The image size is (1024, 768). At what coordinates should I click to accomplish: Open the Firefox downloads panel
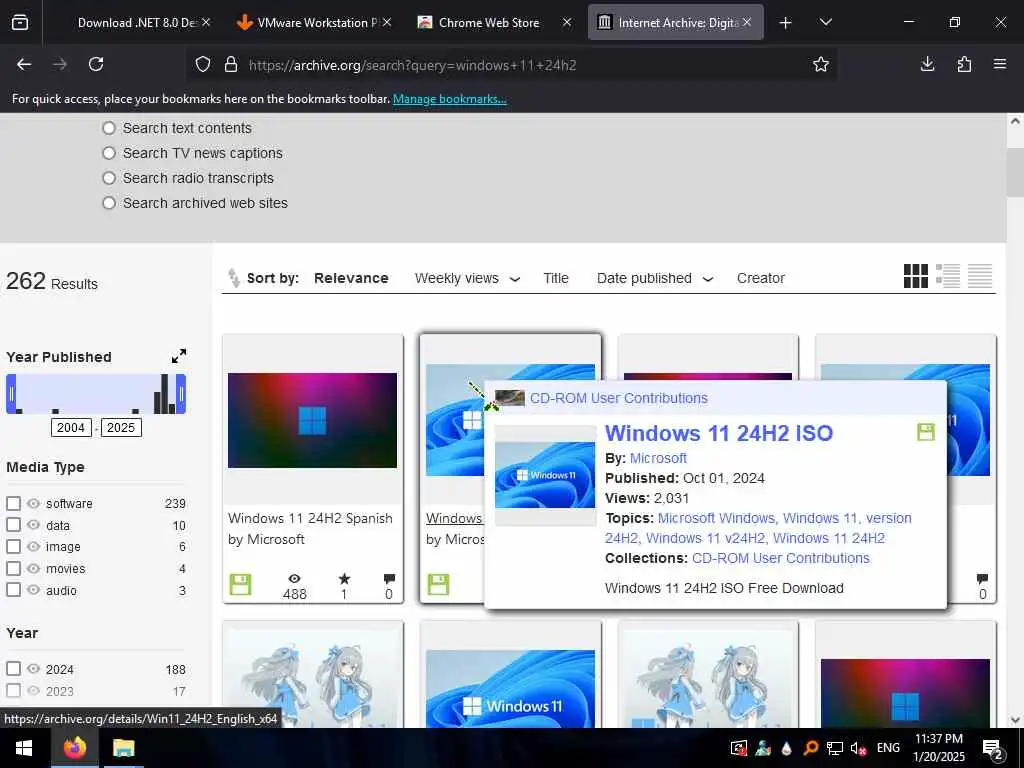pyautogui.click(x=927, y=64)
